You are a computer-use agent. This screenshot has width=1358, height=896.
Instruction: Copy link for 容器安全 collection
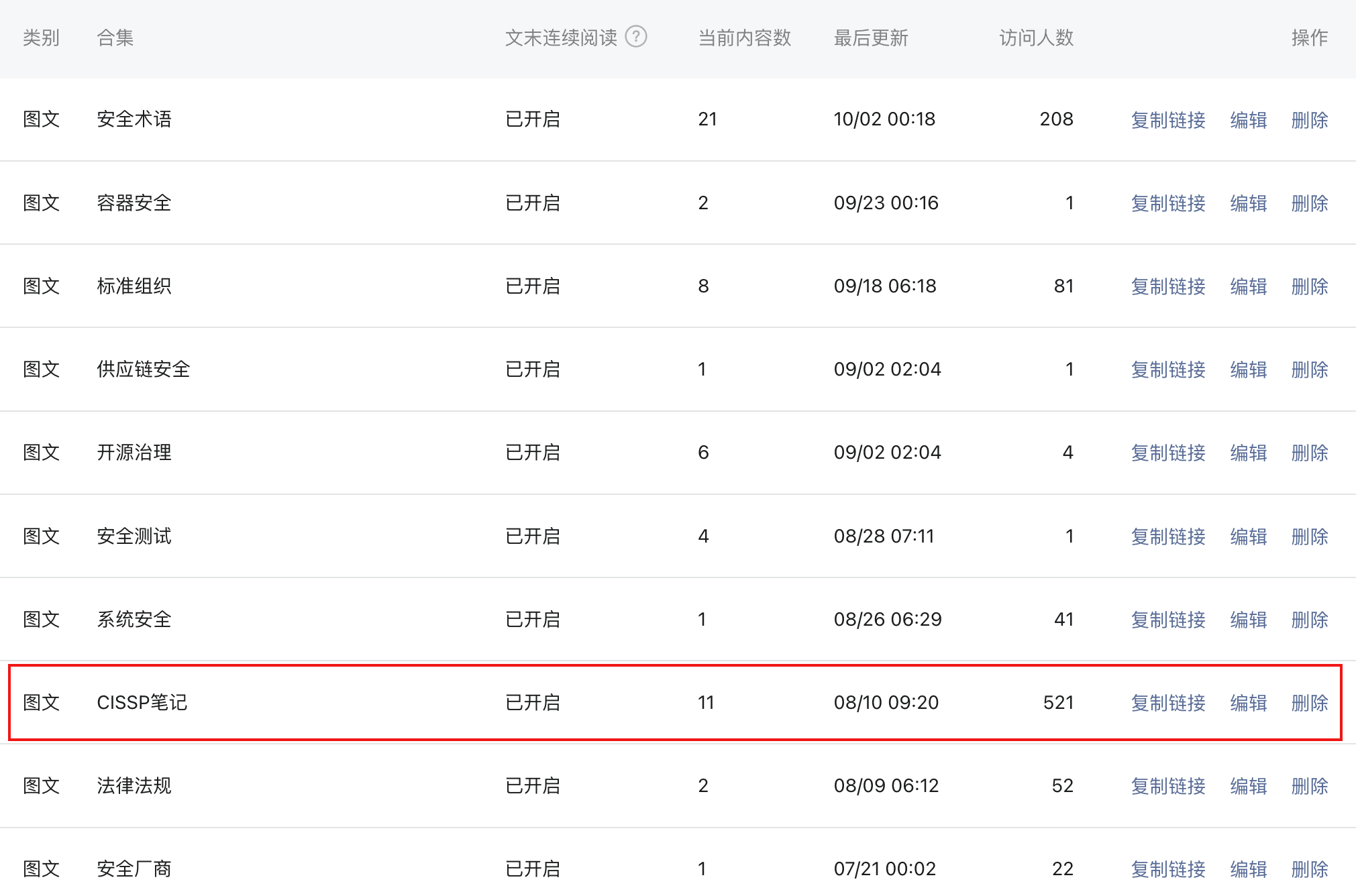pos(1168,203)
